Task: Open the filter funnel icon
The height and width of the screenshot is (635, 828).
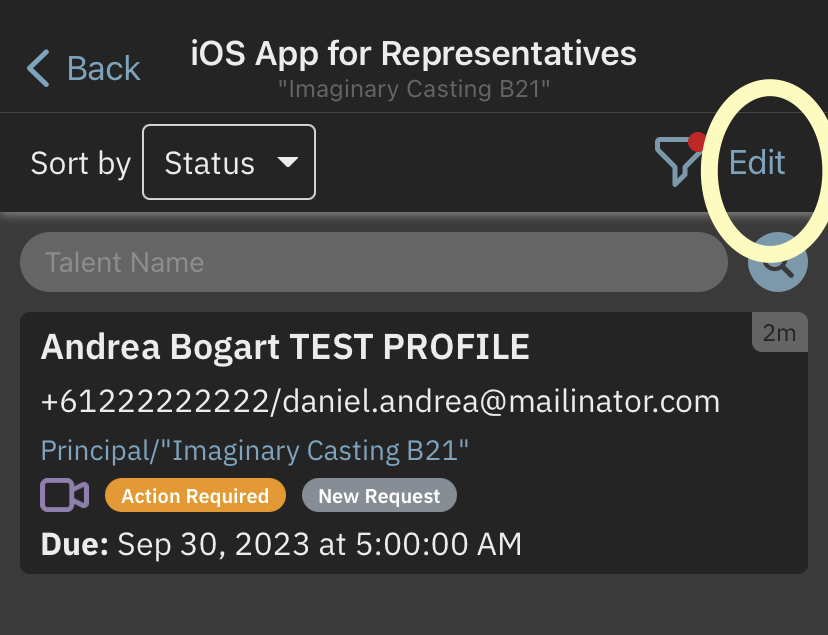Action: [x=676, y=162]
